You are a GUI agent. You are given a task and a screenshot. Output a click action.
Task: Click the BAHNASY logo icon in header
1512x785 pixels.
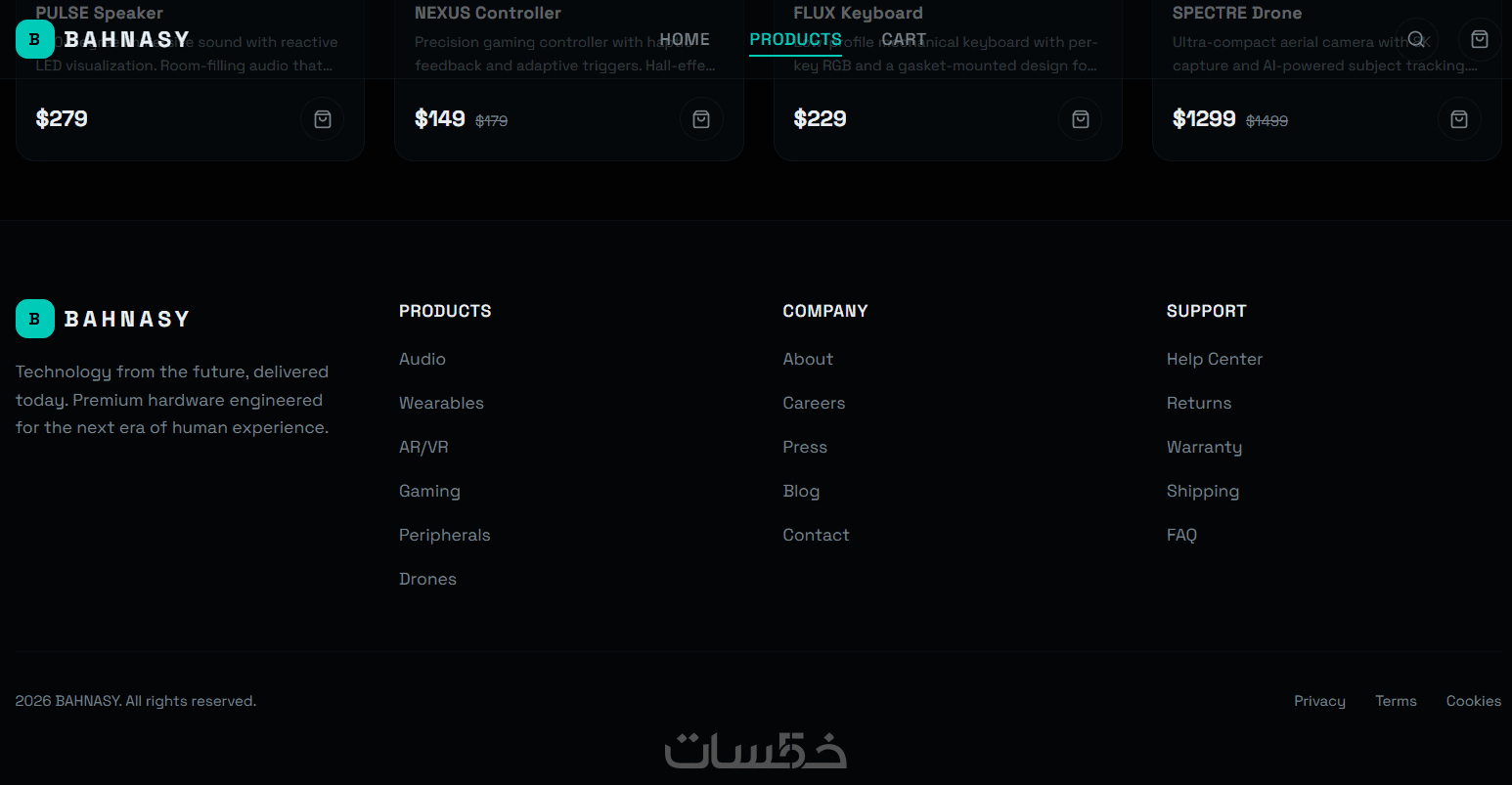click(35, 39)
